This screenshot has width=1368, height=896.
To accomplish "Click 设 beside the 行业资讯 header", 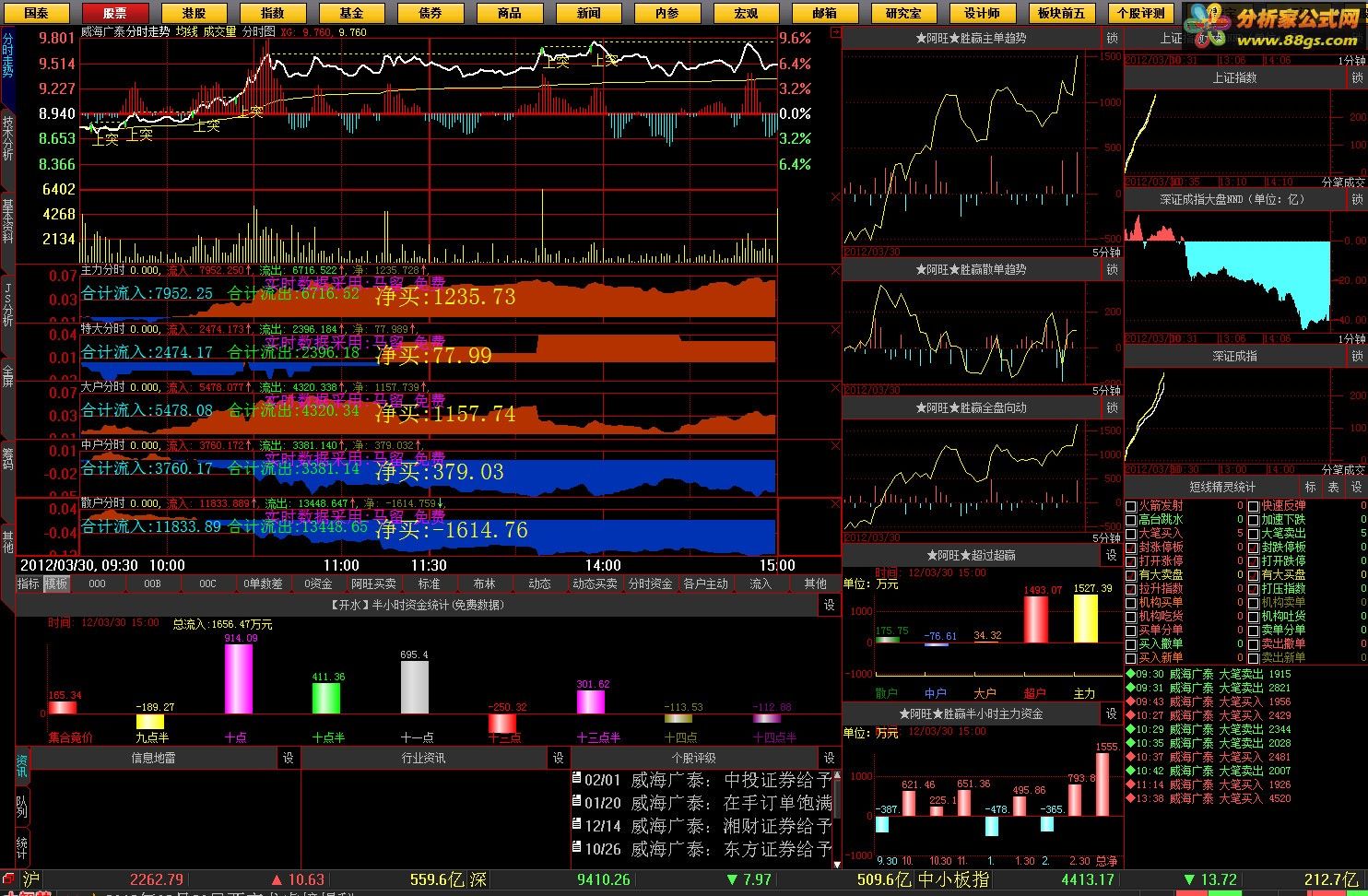I will 559,758.
